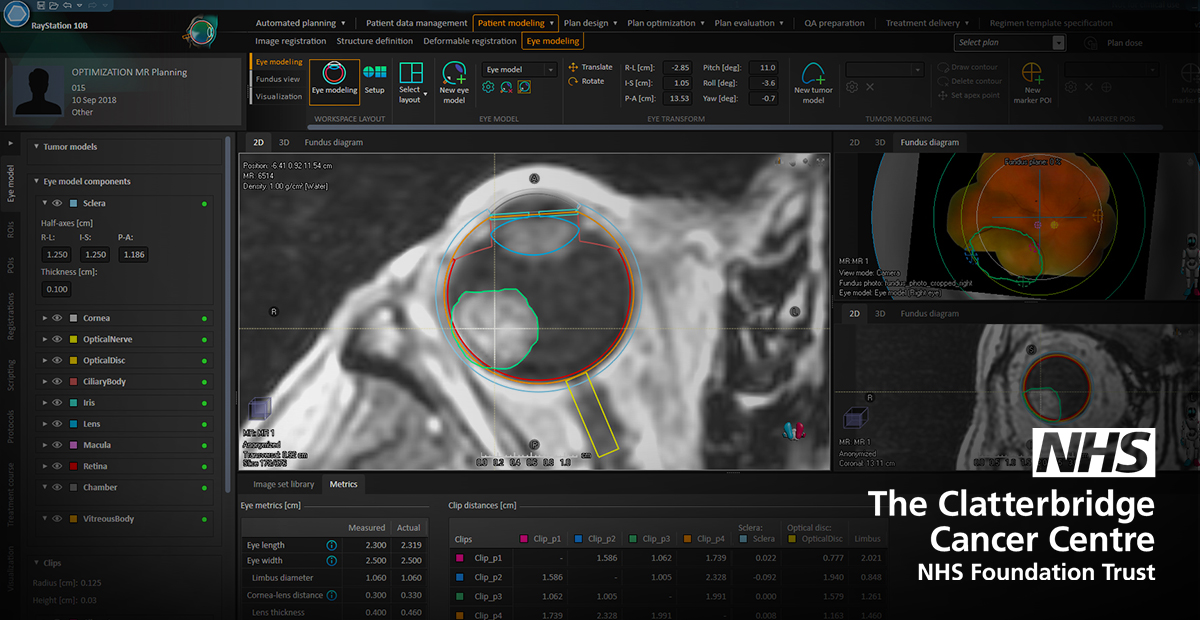Open the Select layout dropdown
The width and height of the screenshot is (1200, 620).
click(410, 80)
